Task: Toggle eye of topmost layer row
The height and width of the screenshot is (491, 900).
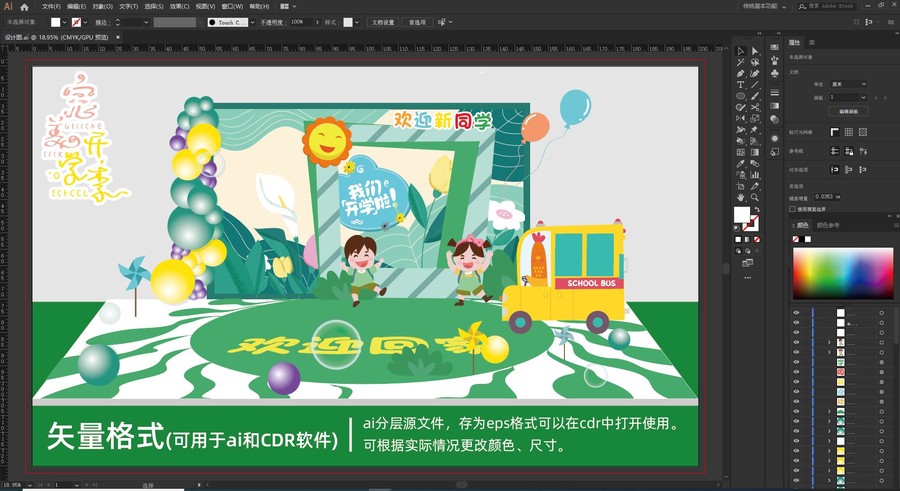Action: [796, 313]
